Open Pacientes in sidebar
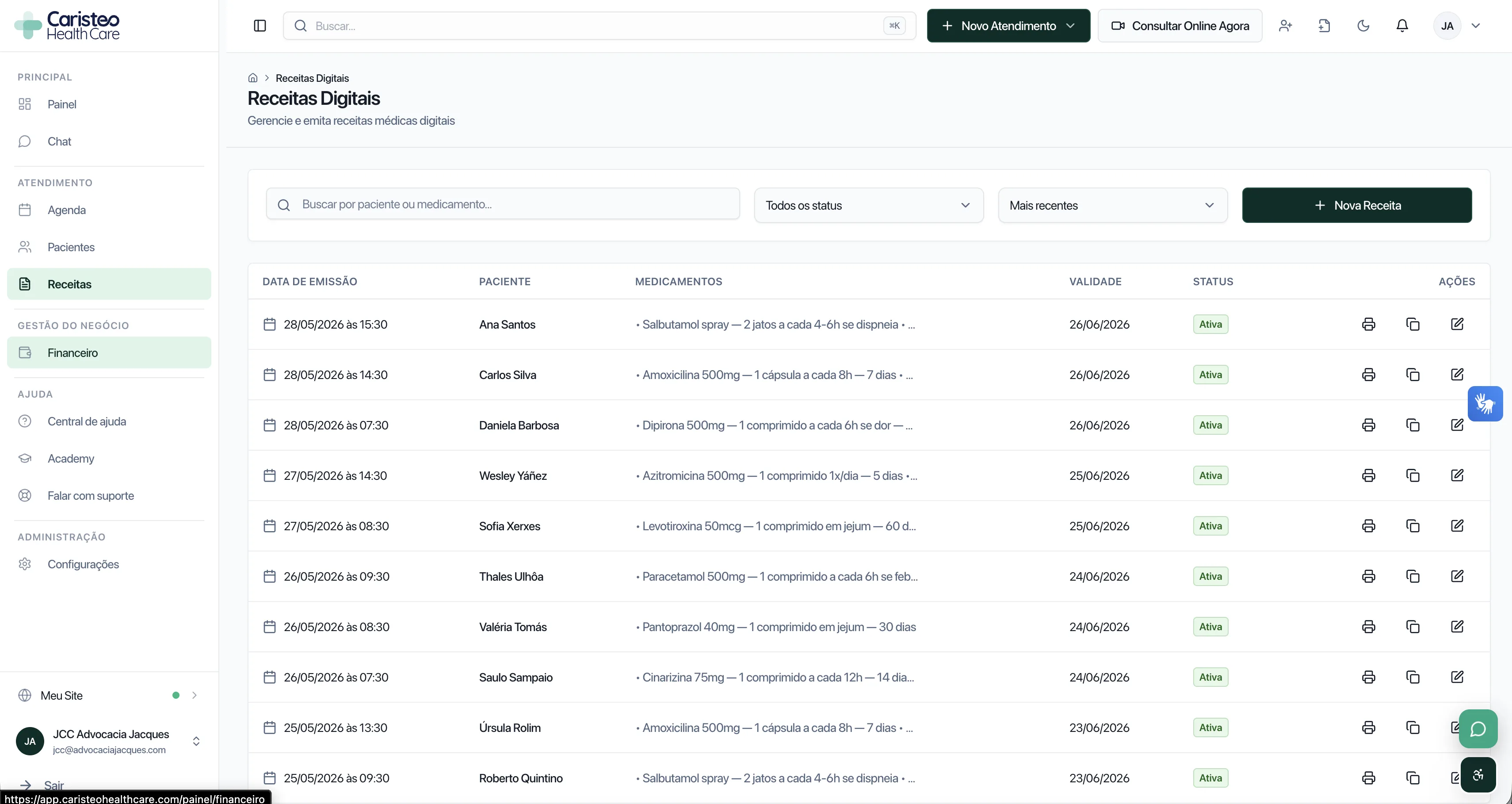This screenshot has width=1512, height=804. pyautogui.click(x=109, y=247)
